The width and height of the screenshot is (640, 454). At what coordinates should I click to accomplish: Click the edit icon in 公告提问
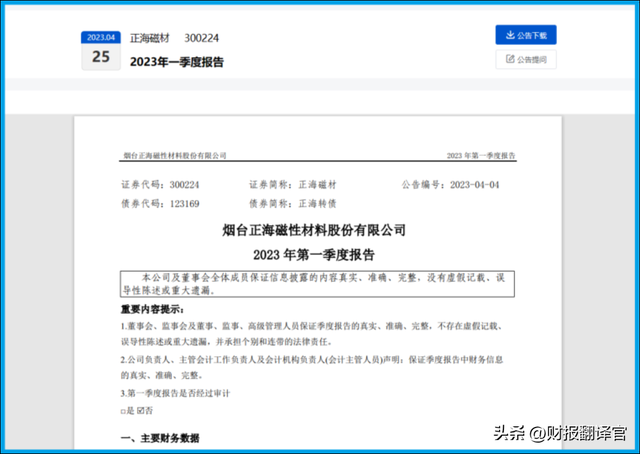click(x=510, y=59)
